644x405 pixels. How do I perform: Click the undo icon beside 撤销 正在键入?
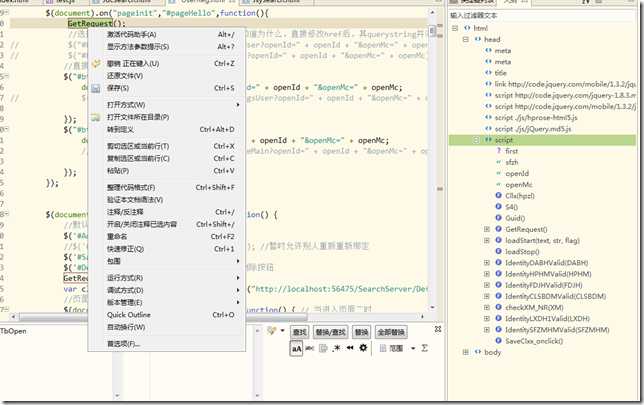coord(96,64)
